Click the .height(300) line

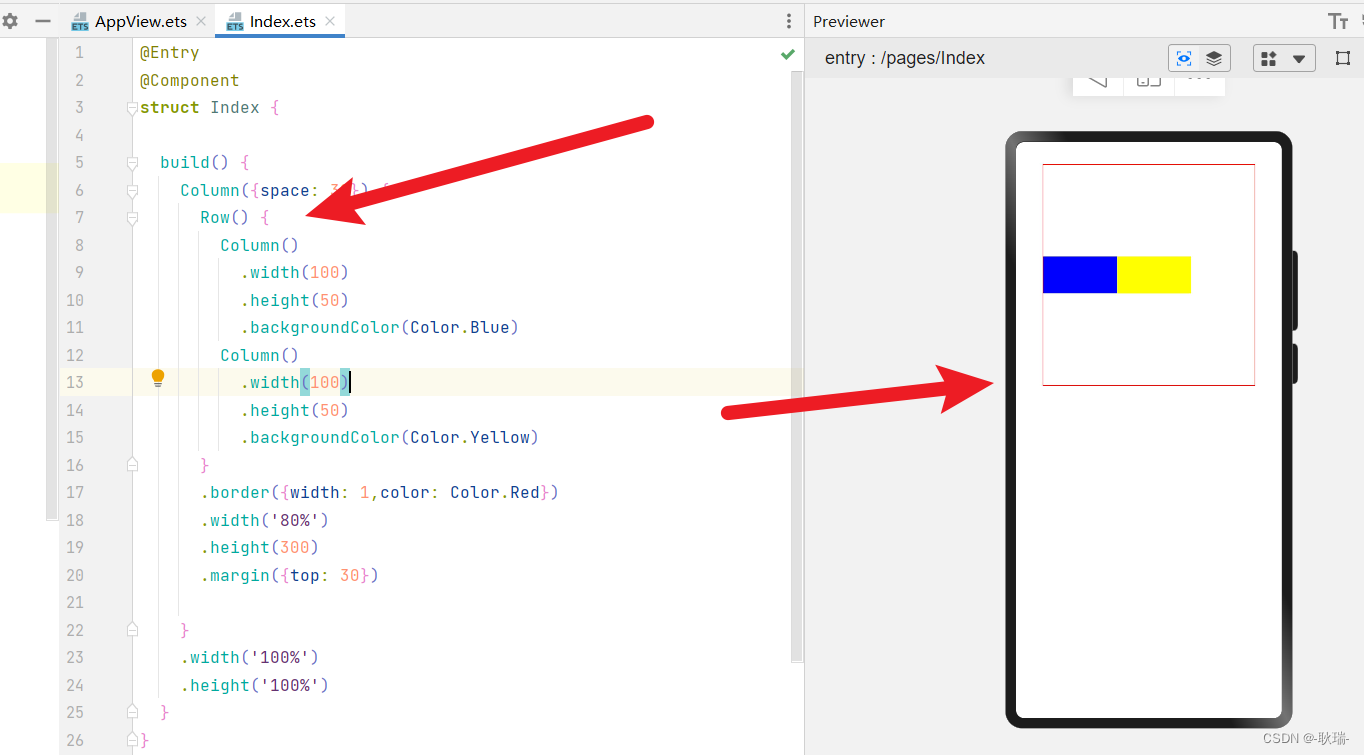coord(259,547)
